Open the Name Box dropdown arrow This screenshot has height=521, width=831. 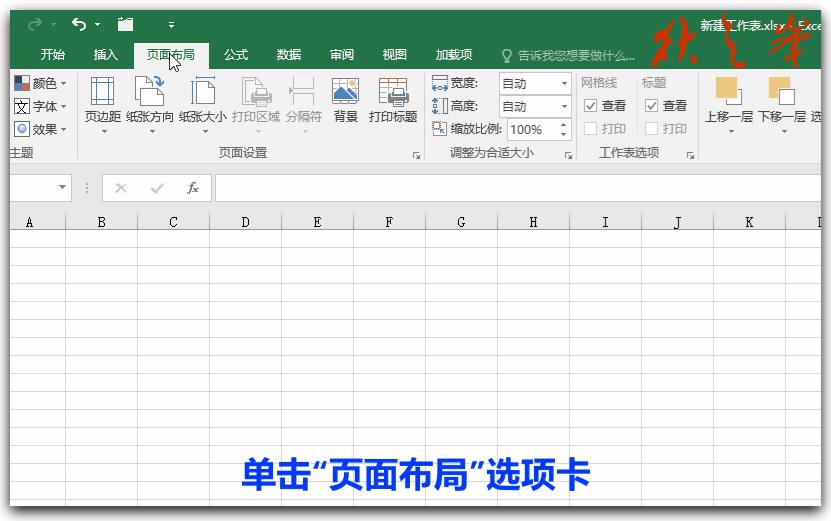click(63, 187)
